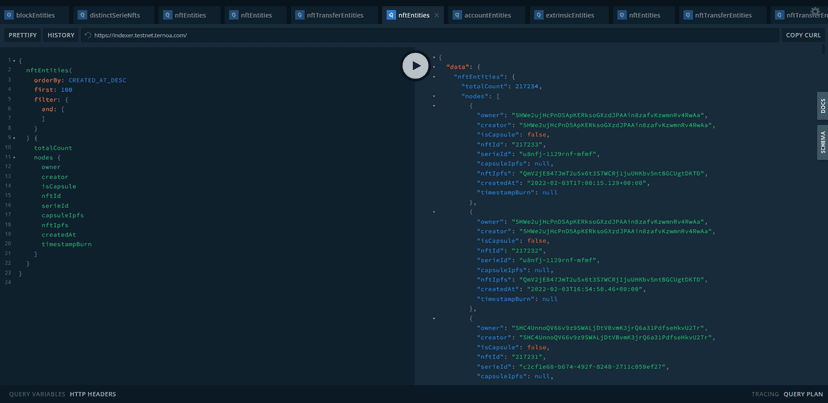This screenshot has height=403, width=828.
Task: Open the query HISTORY
Action: (x=61, y=35)
